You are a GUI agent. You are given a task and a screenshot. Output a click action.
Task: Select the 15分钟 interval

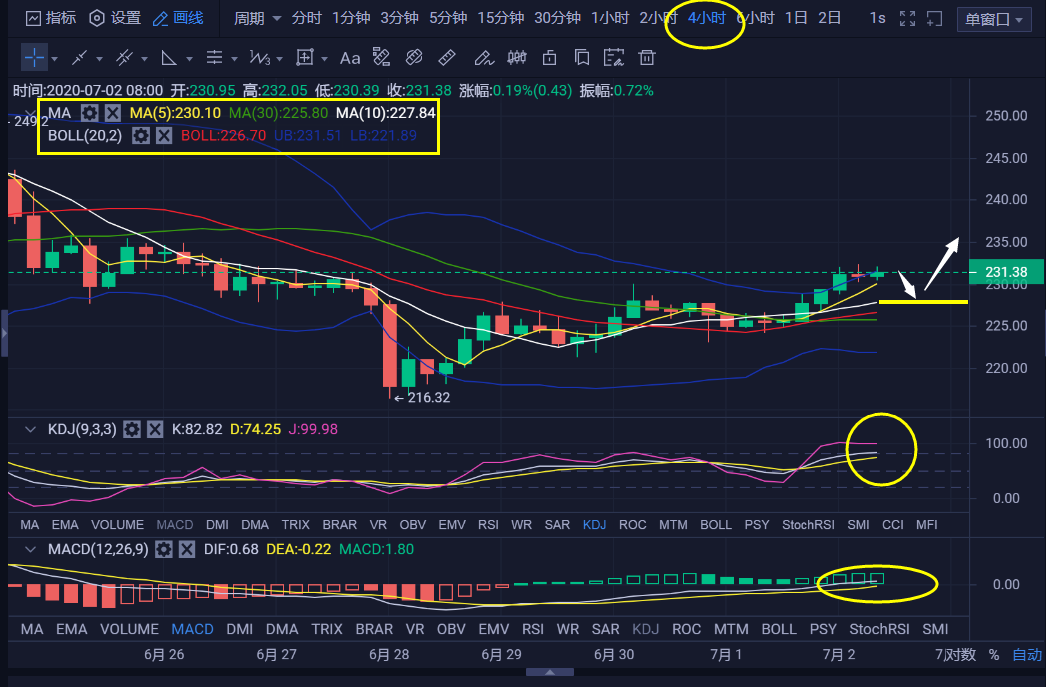(500, 18)
